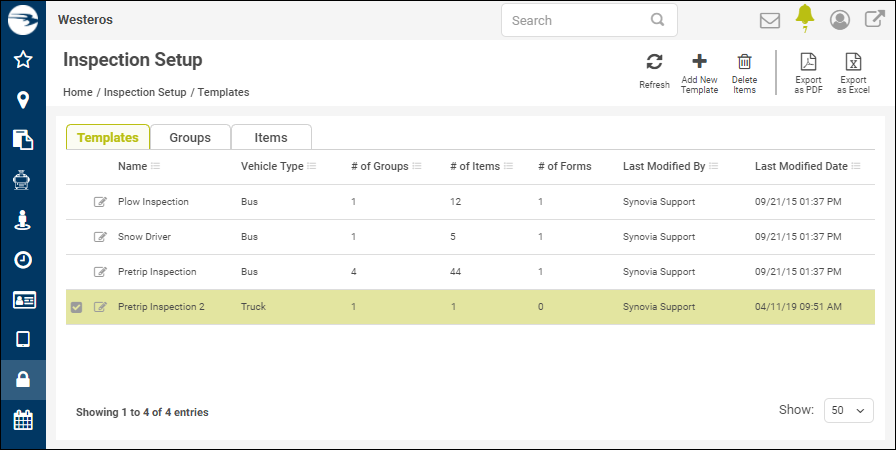
Task: Edit the Plow Inspection template
Action: 100,202
